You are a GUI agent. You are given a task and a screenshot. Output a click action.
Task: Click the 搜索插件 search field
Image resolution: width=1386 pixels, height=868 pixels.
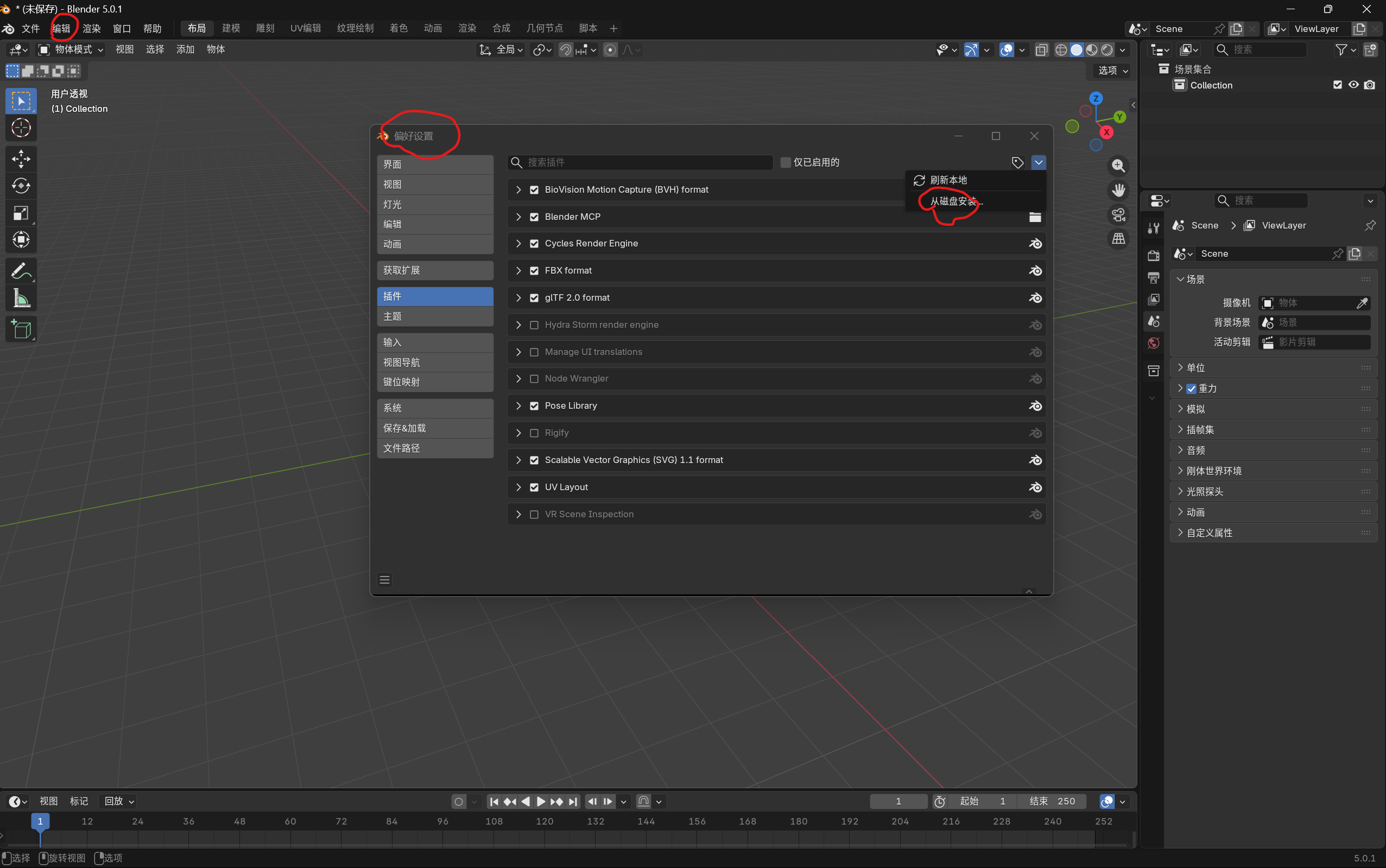click(640, 162)
